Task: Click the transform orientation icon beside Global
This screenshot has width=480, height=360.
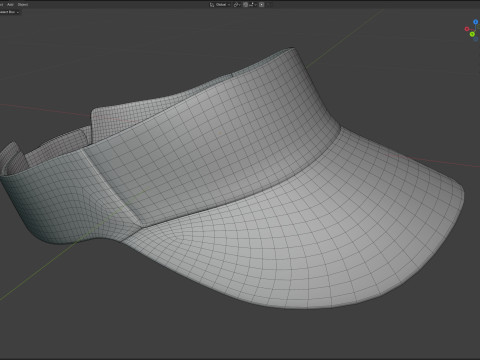Action: click(212, 5)
